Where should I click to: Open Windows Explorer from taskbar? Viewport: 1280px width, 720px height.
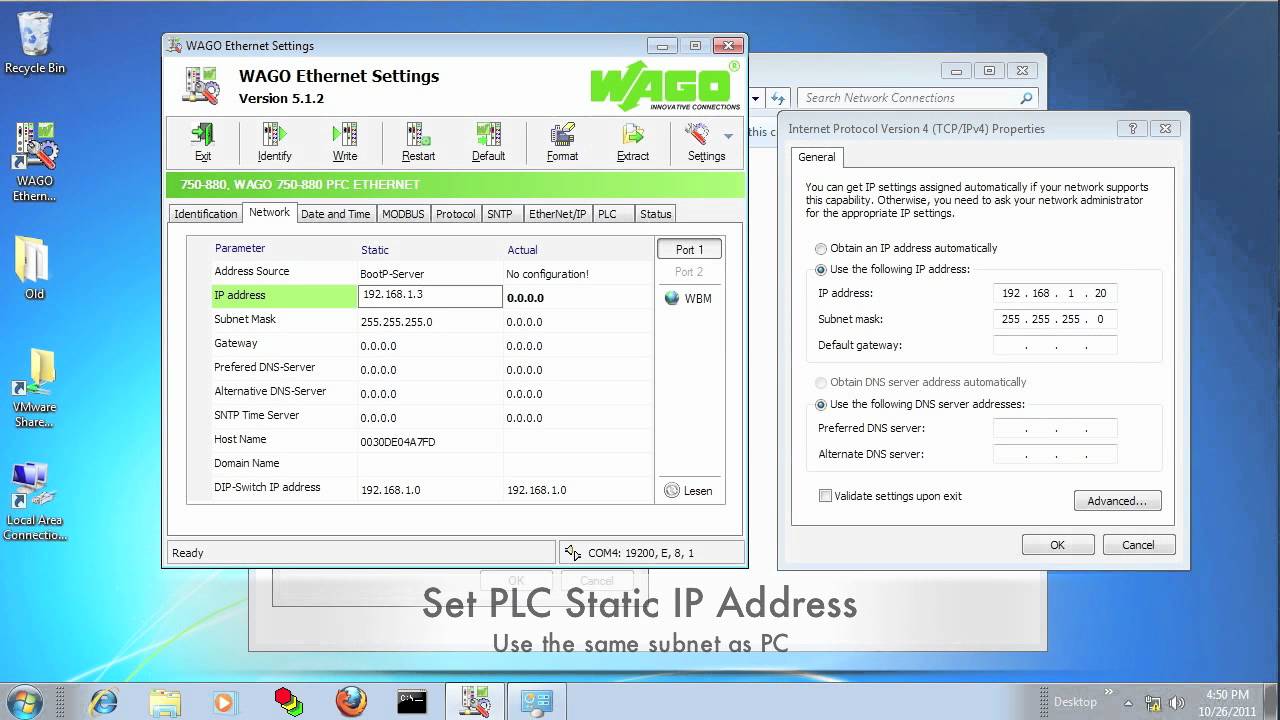(x=165, y=702)
